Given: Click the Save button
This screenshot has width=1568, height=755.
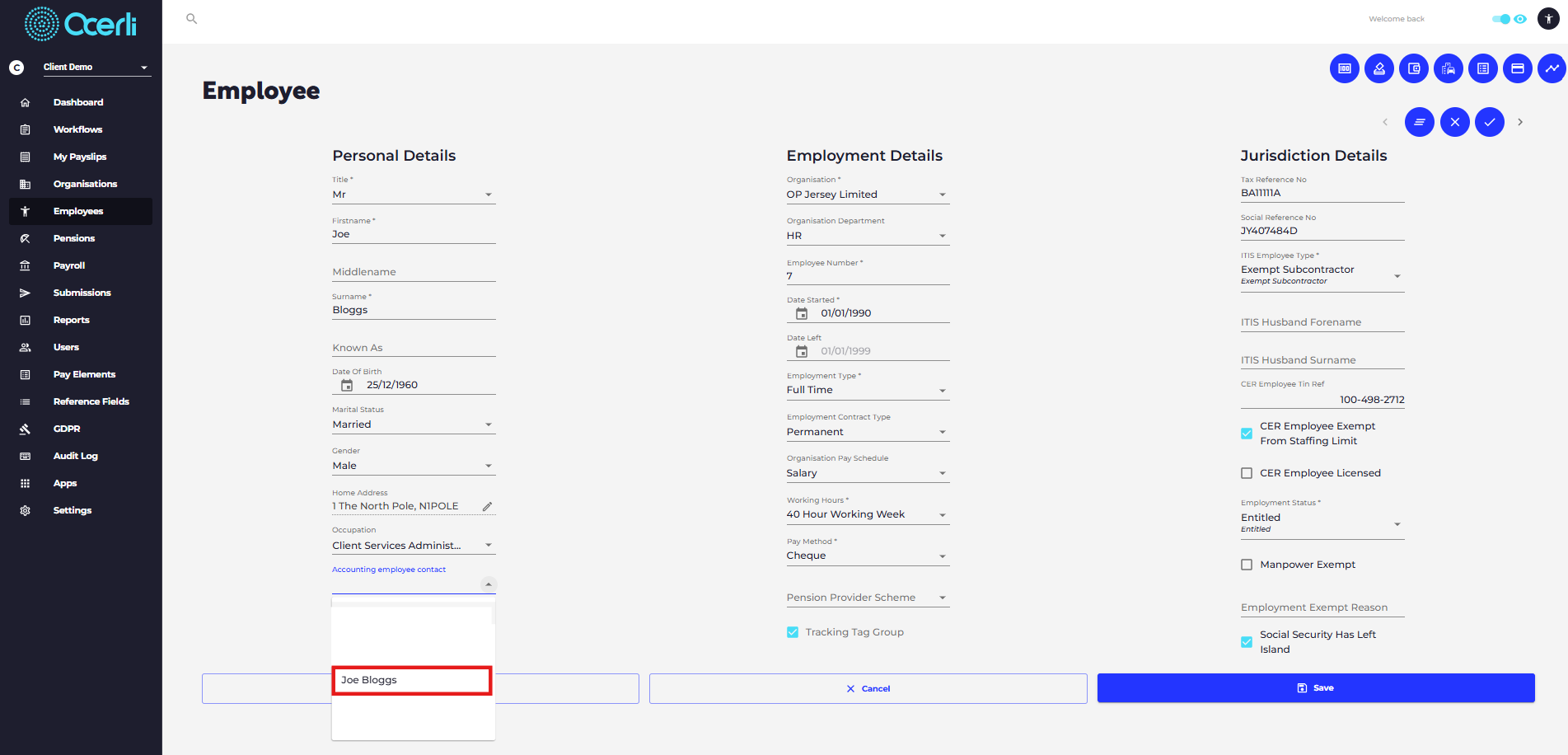Looking at the screenshot, I should point(1316,688).
